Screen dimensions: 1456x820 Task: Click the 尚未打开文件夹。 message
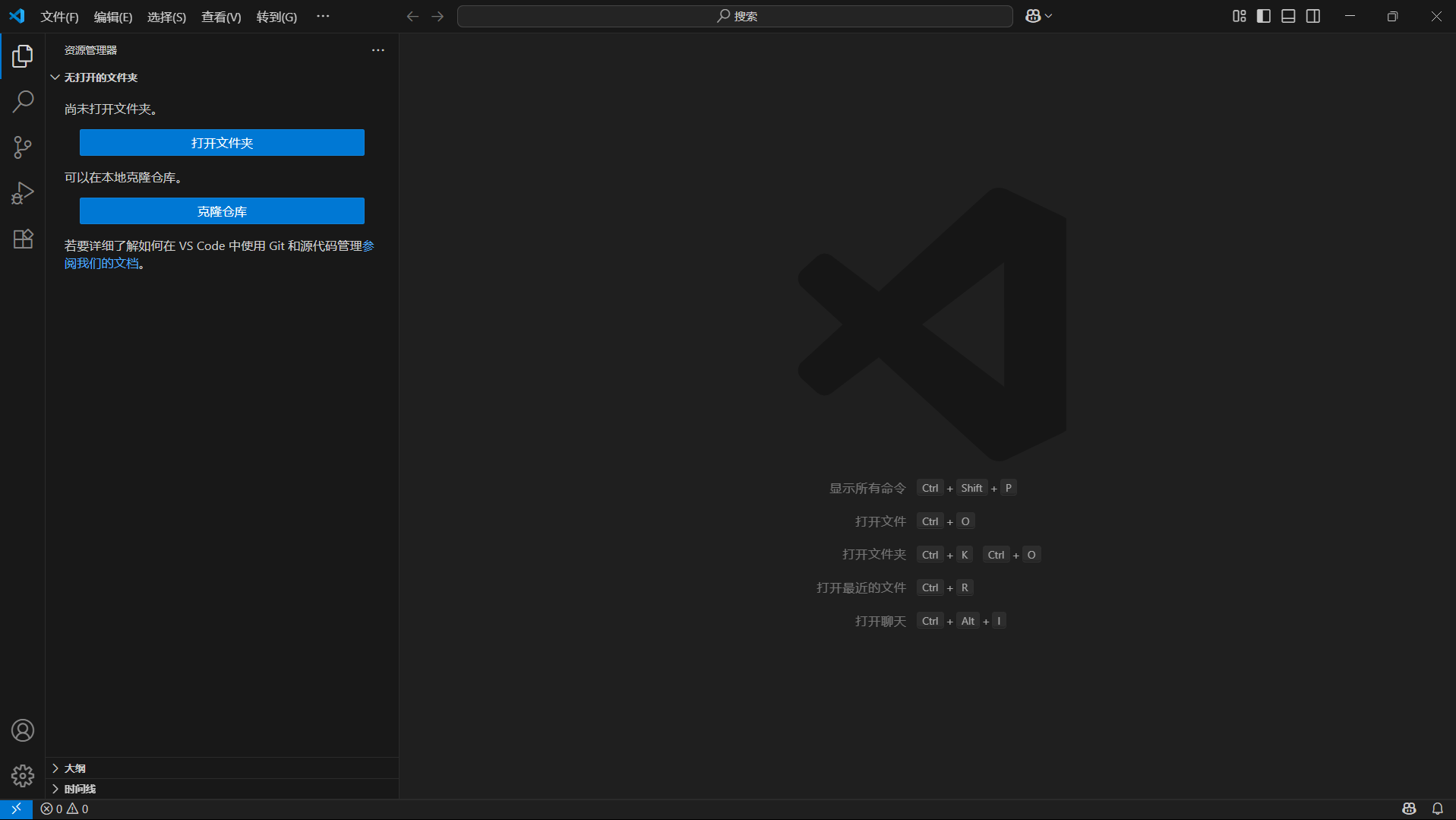111,109
